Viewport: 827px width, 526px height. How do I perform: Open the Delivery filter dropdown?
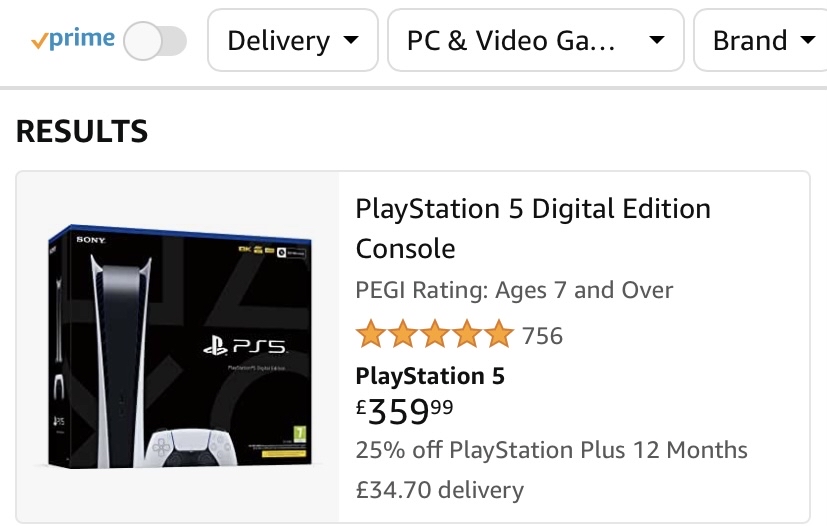point(292,41)
